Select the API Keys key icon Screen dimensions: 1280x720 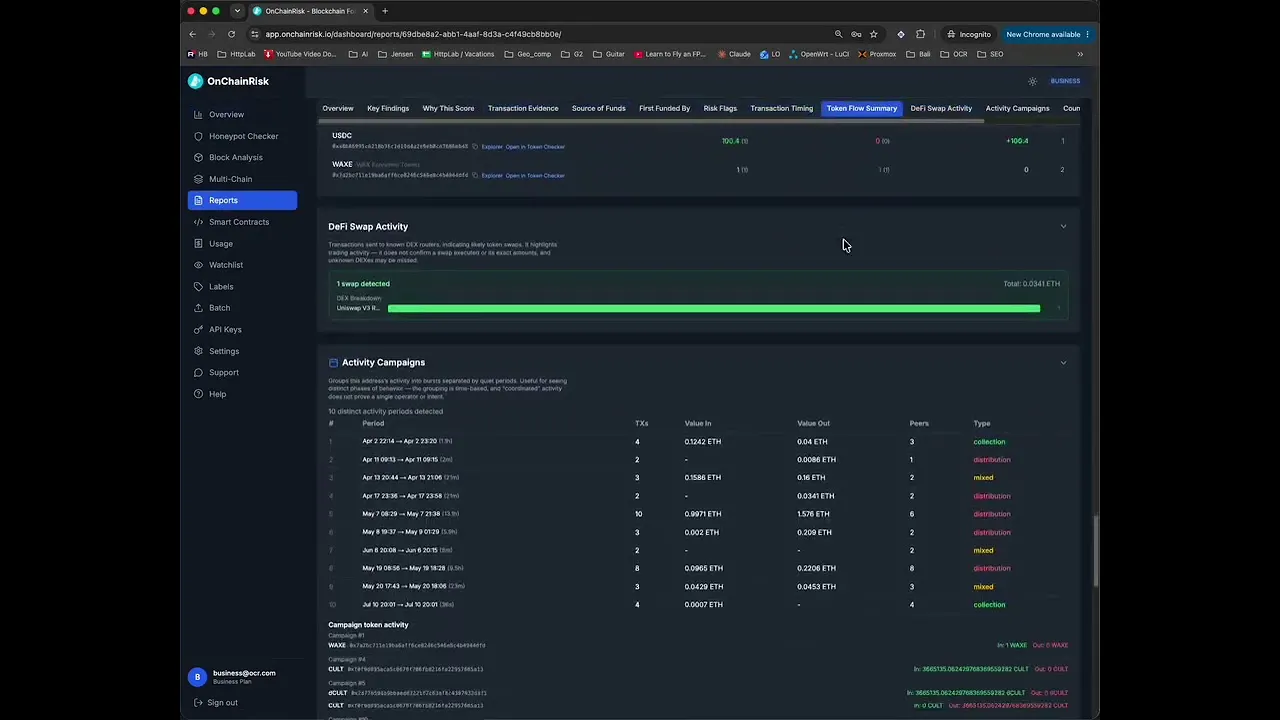[x=198, y=330]
